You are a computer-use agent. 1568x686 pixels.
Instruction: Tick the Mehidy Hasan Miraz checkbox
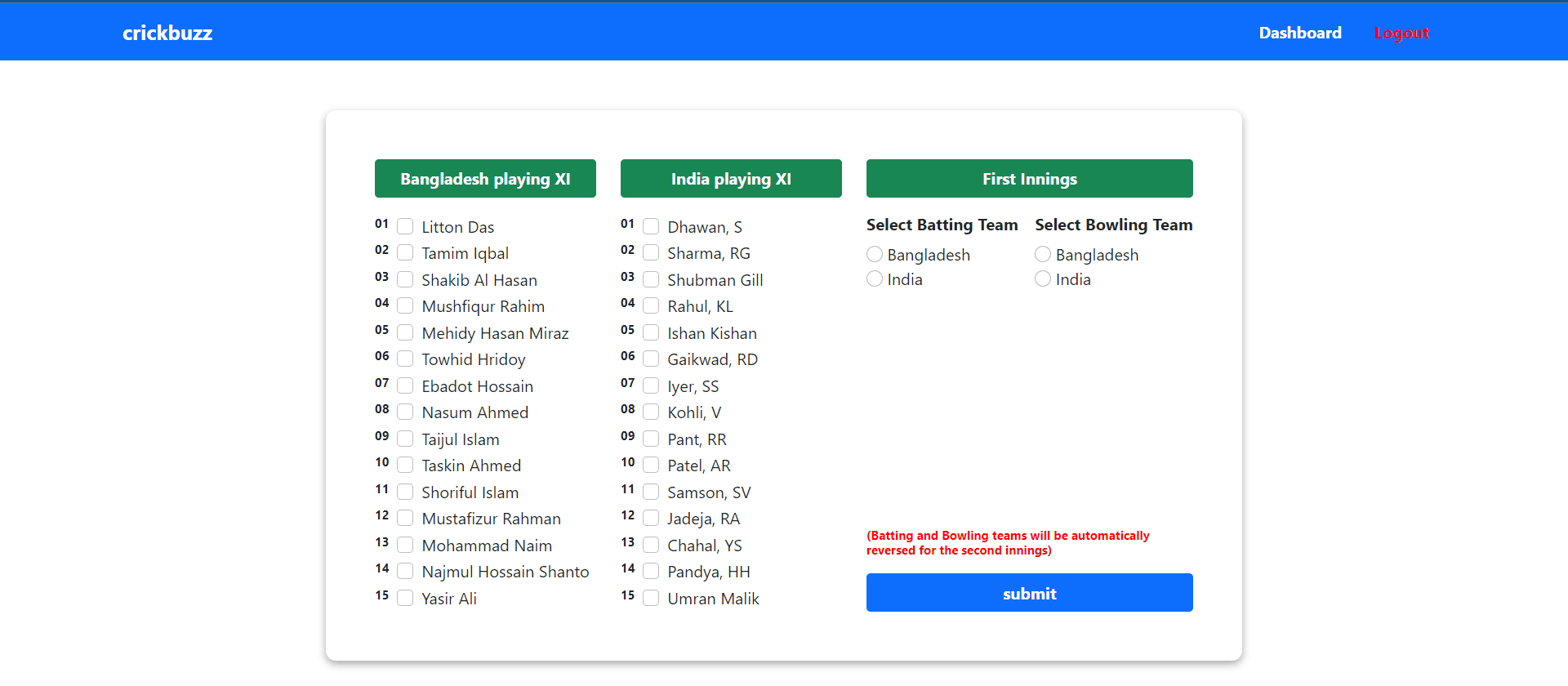click(405, 332)
